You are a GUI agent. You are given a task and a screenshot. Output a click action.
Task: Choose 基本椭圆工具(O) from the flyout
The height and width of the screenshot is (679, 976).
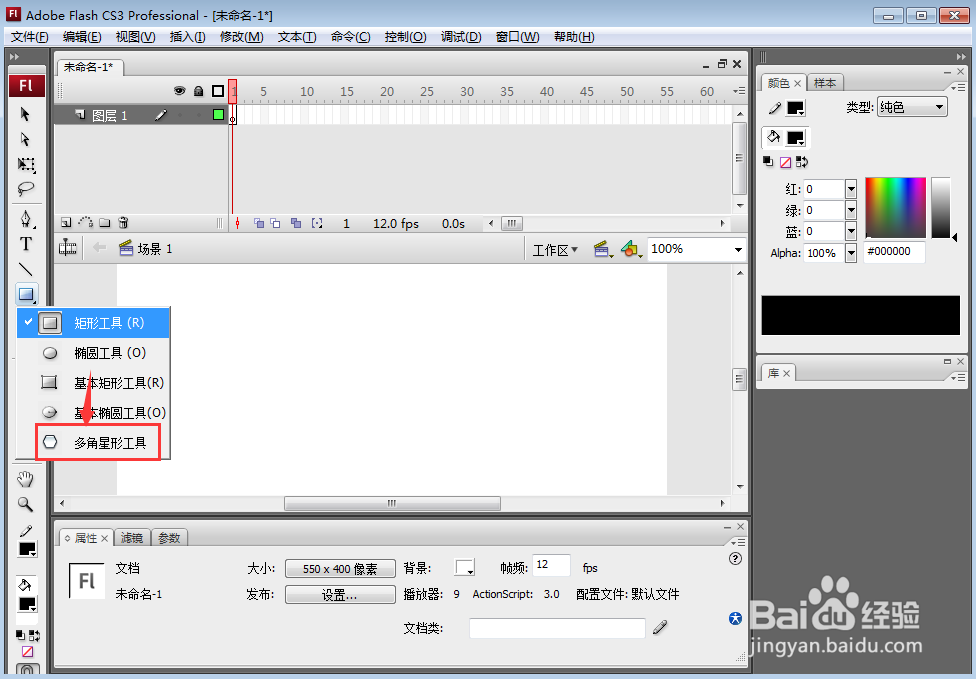[93, 413]
